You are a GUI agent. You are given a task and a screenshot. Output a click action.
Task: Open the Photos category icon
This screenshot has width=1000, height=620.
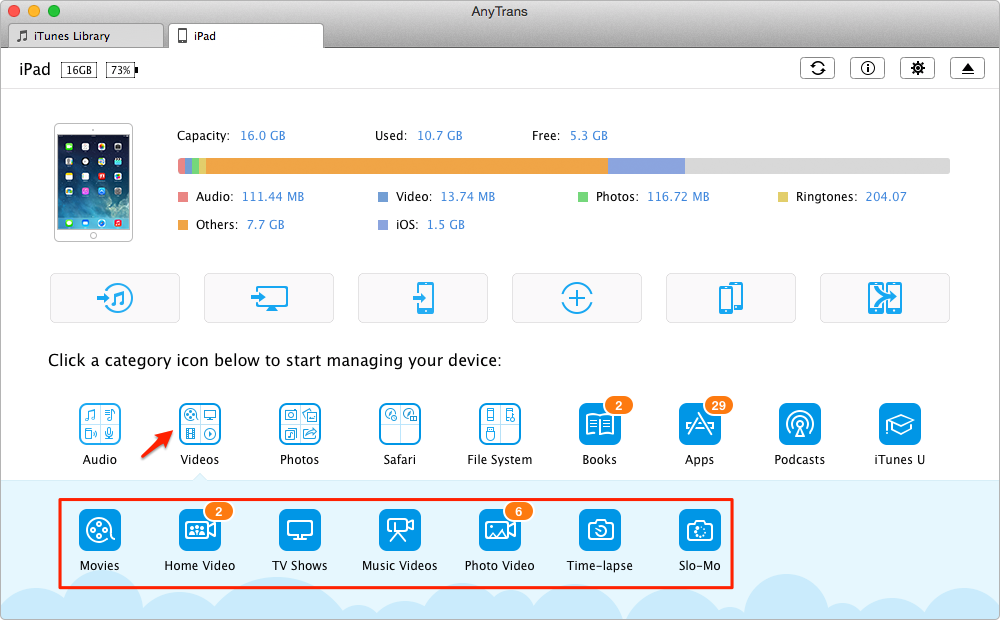point(300,424)
